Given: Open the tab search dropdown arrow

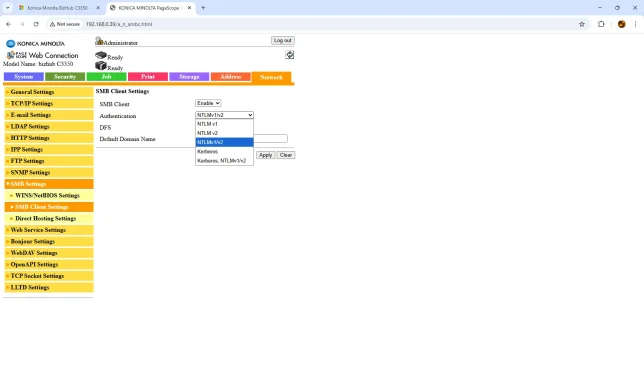Looking at the screenshot, I should 7,8.
